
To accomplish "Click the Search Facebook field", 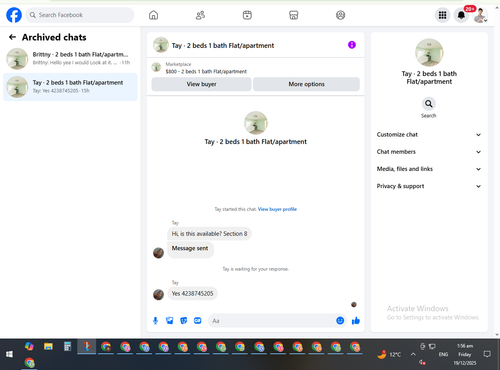I will [80, 15].
